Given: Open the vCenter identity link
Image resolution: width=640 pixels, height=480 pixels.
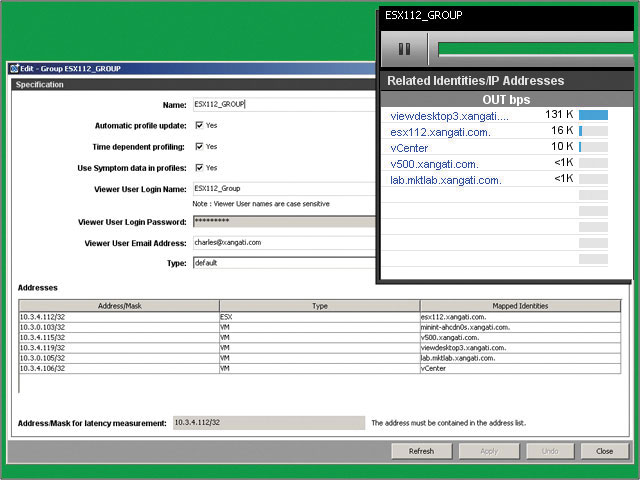Looking at the screenshot, I should [x=409, y=148].
